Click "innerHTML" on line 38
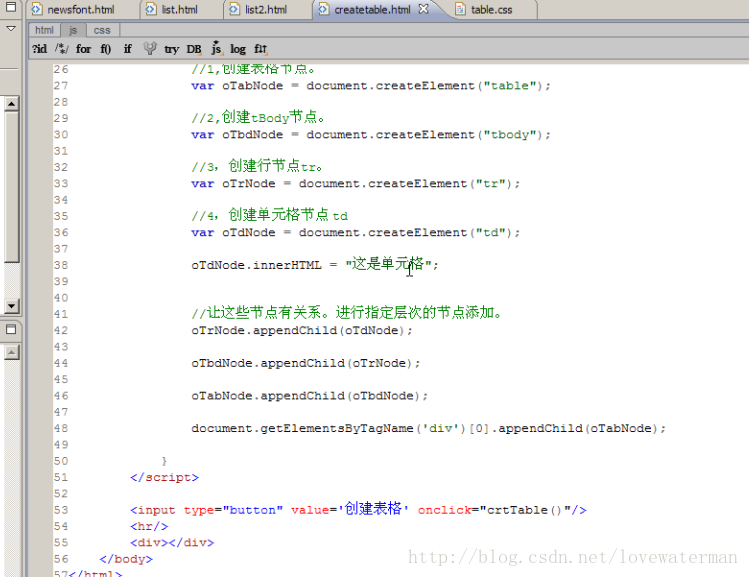749x577 pixels. point(287,265)
